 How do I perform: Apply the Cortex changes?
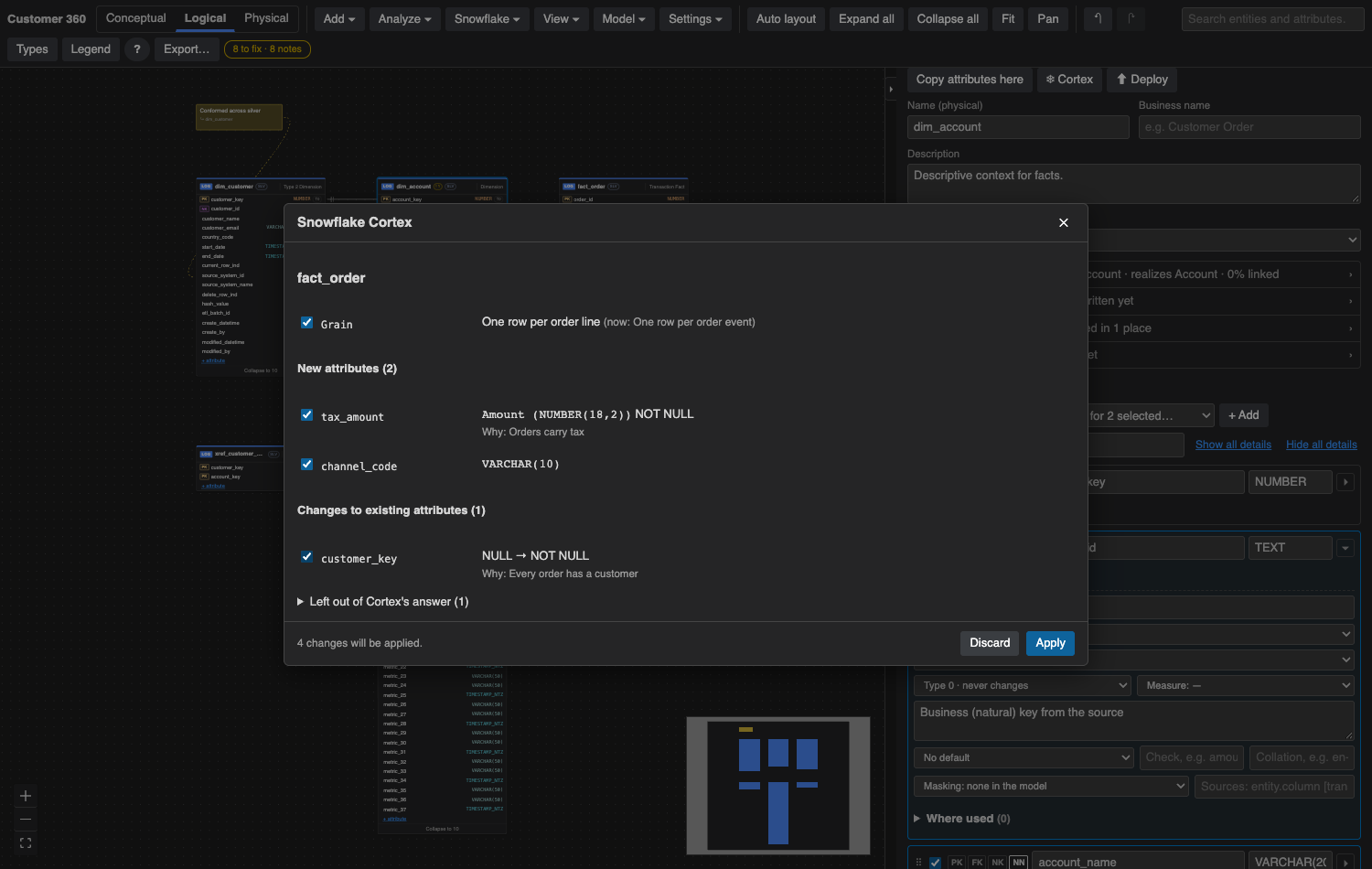(1050, 643)
